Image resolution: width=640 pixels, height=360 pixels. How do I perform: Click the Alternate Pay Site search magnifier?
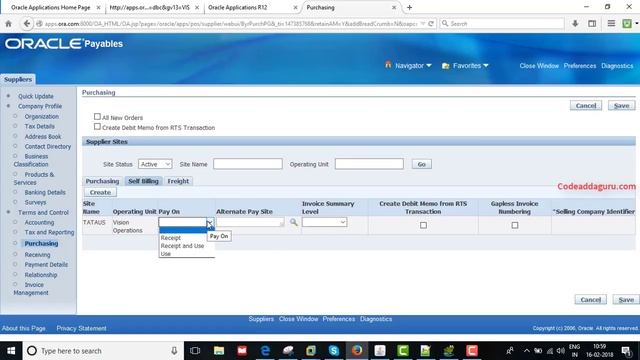(x=293, y=222)
